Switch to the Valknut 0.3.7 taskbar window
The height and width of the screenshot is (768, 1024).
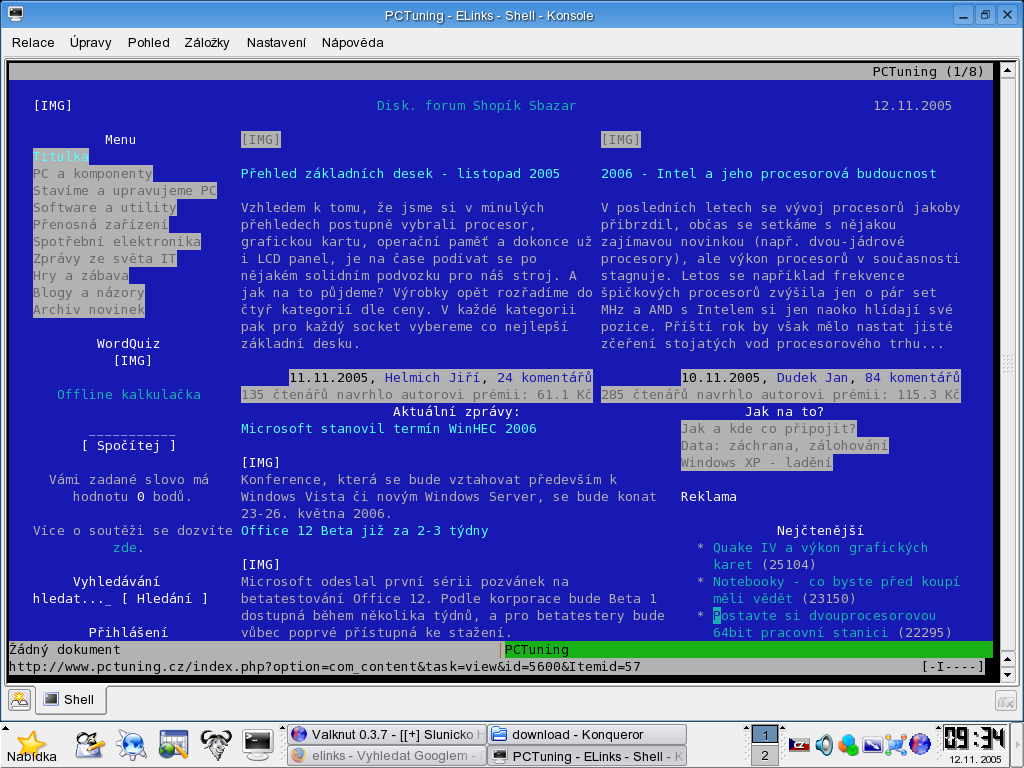click(387, 735)
